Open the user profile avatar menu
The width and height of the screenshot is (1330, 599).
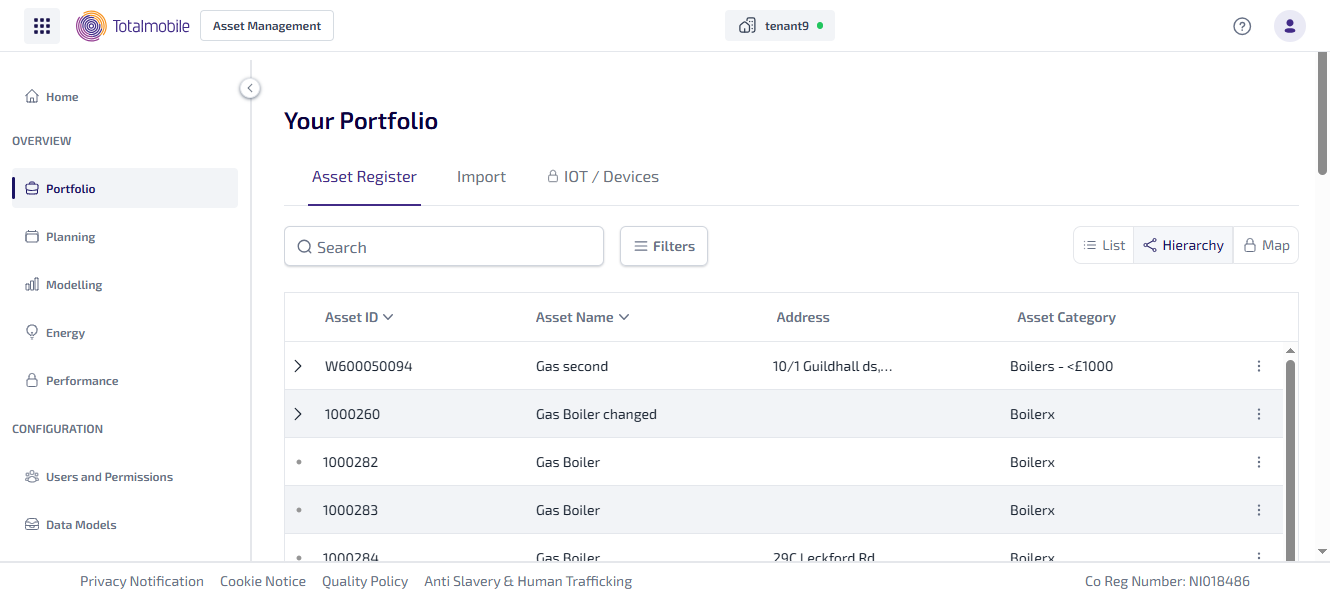click(1289, 26)
